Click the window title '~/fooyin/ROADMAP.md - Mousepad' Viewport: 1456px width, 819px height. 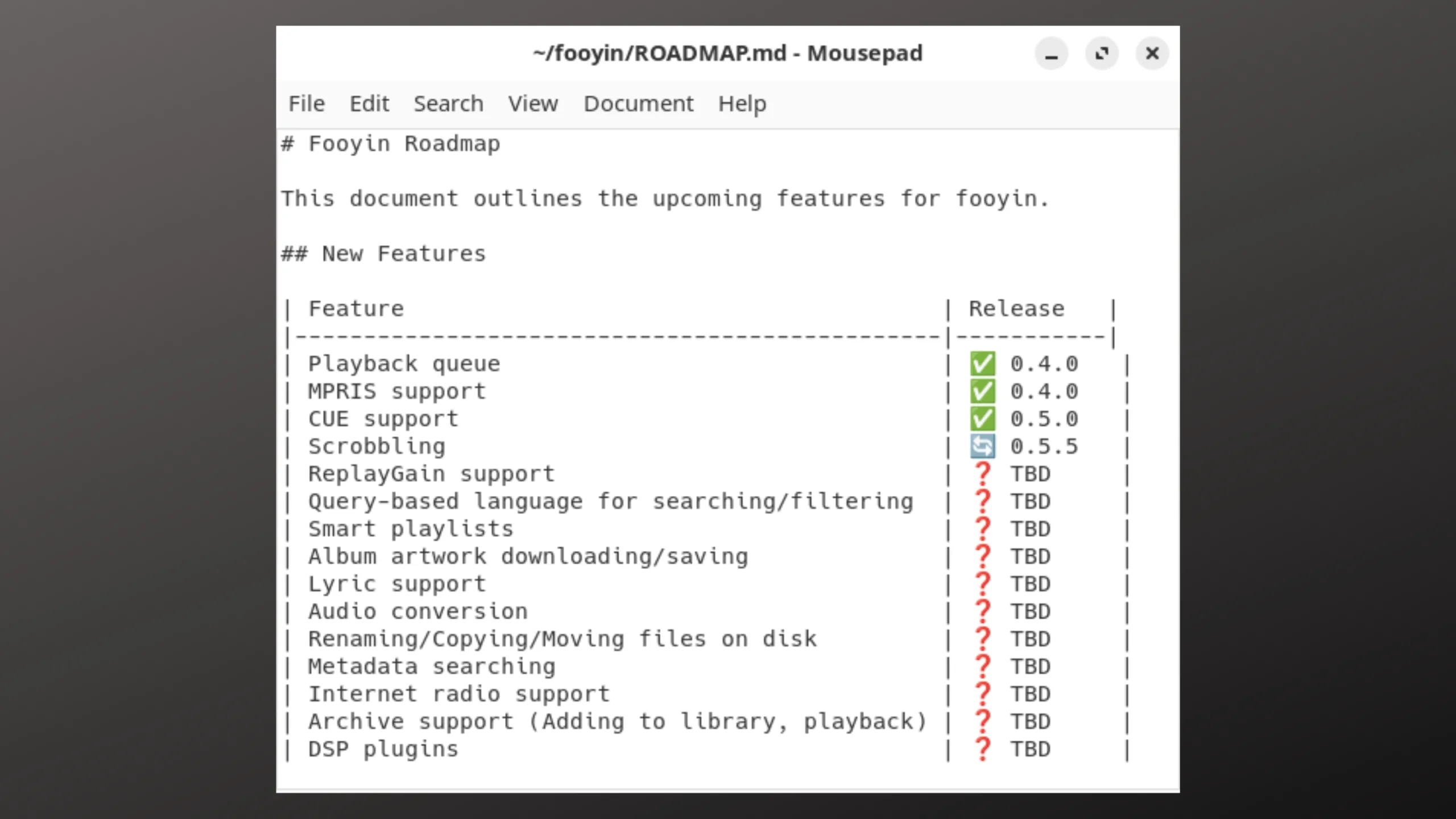727,53
